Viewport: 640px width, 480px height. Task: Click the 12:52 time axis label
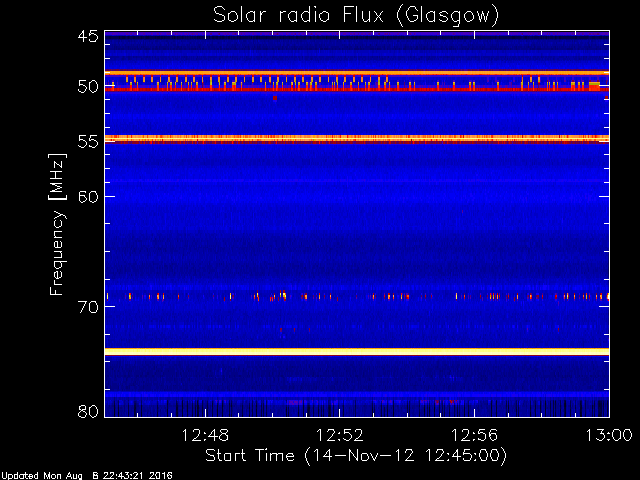340,436
